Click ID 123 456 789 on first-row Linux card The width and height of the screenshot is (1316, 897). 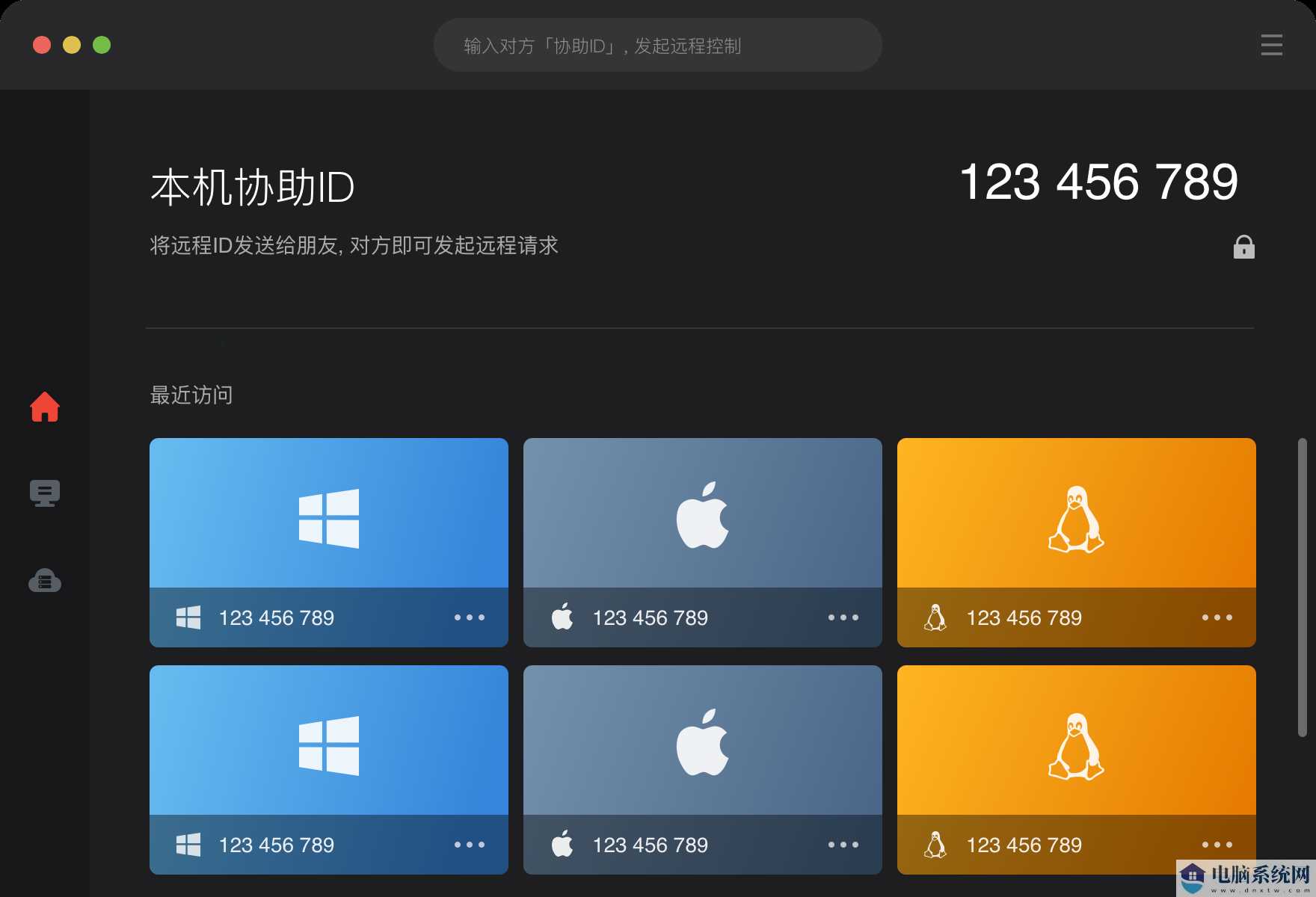click(1024, 618)
